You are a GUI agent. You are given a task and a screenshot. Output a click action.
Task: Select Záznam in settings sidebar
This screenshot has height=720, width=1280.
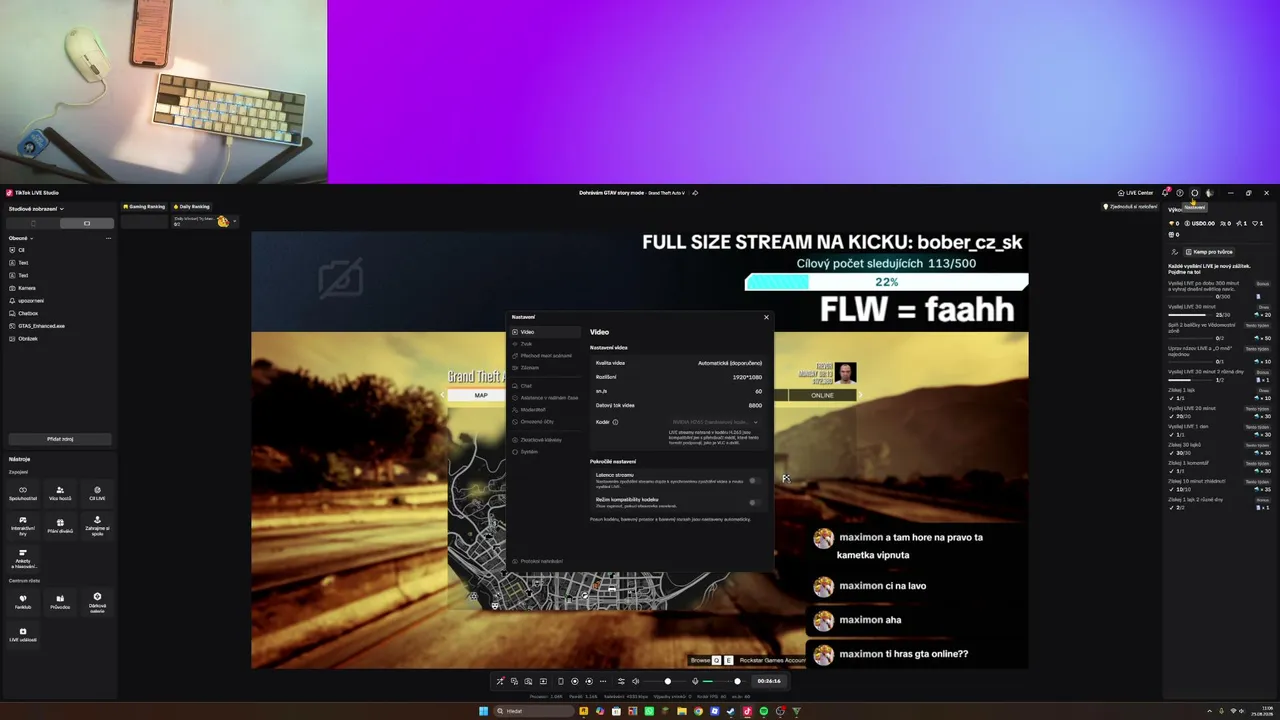[546, 368]
